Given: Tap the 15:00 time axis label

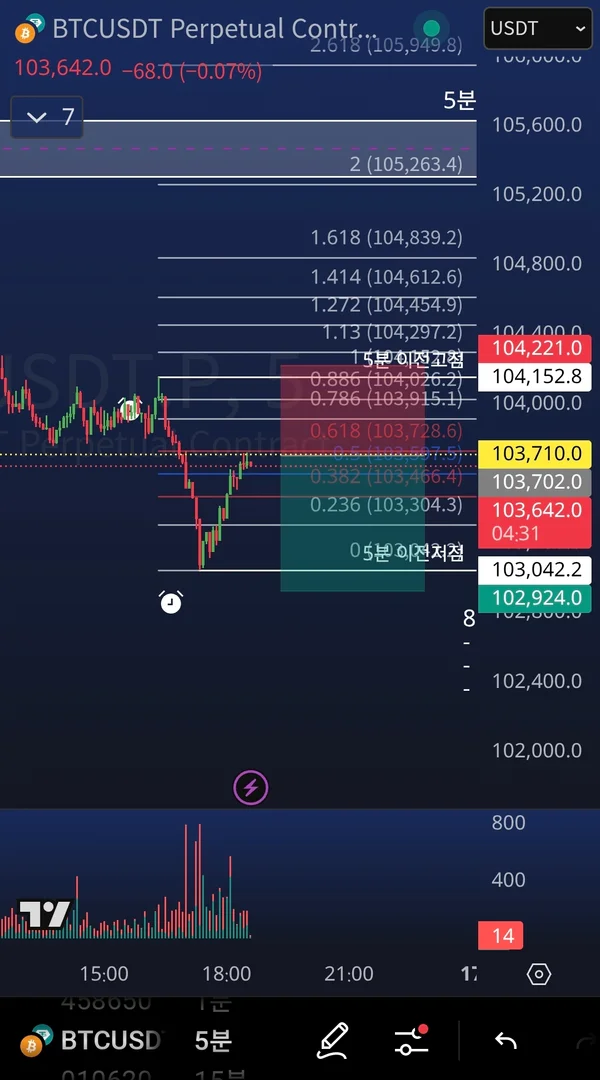Looking at the screenshot, I should (103, 974).
